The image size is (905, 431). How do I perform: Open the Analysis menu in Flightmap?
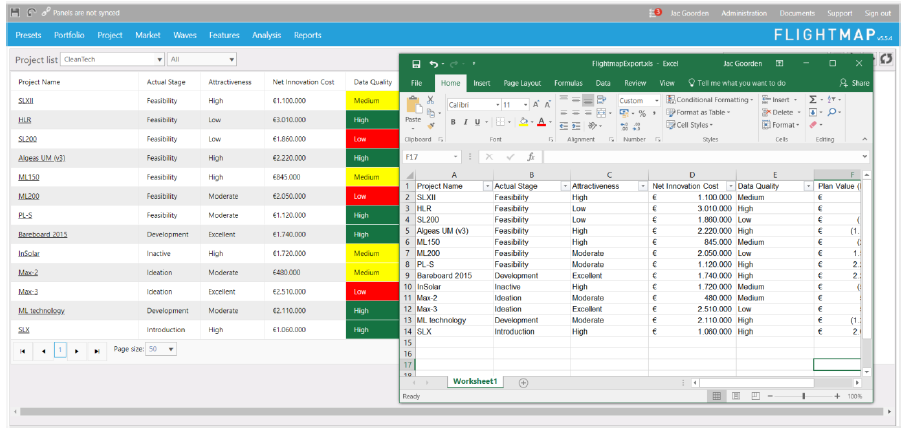click(267, 35)
